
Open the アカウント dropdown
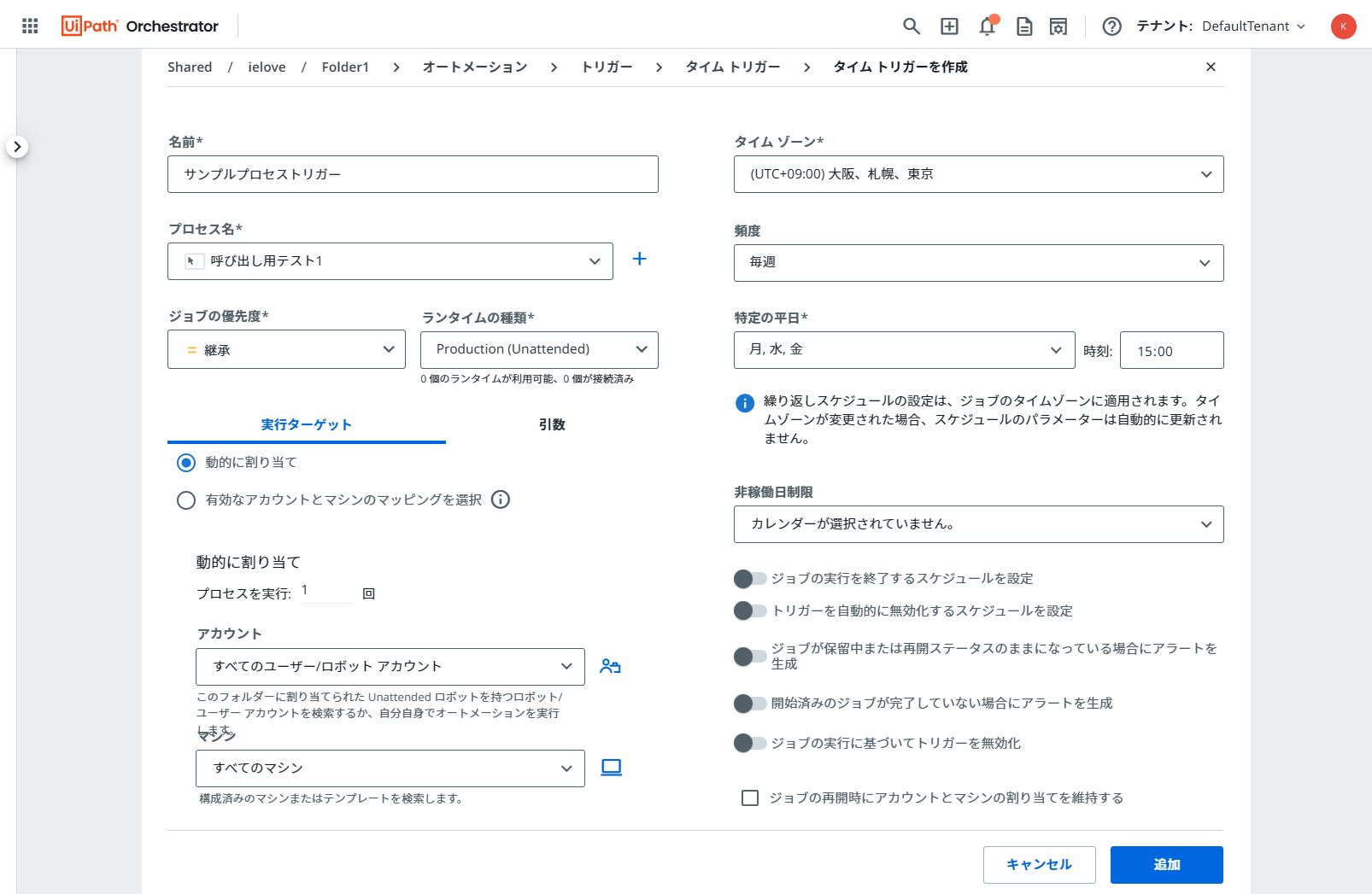(x=390, y=667)
